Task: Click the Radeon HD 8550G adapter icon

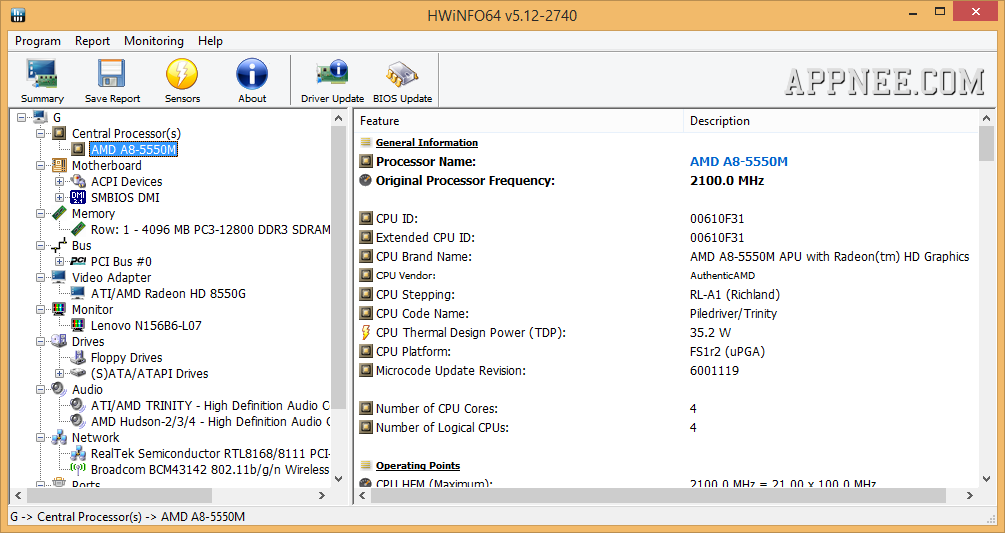Action: coord(78,293)
